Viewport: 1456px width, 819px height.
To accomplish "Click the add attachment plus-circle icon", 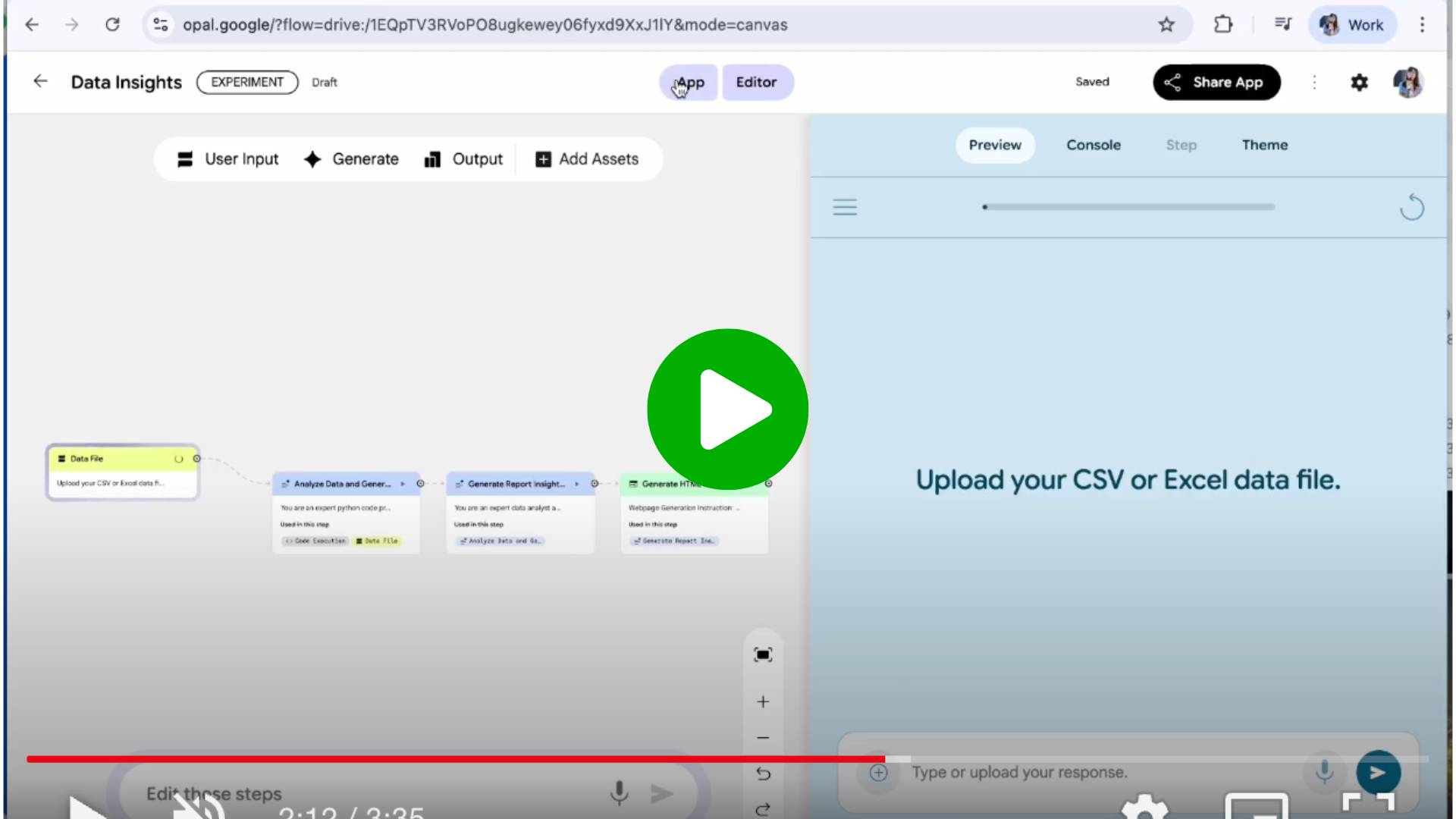I will 878,773.
